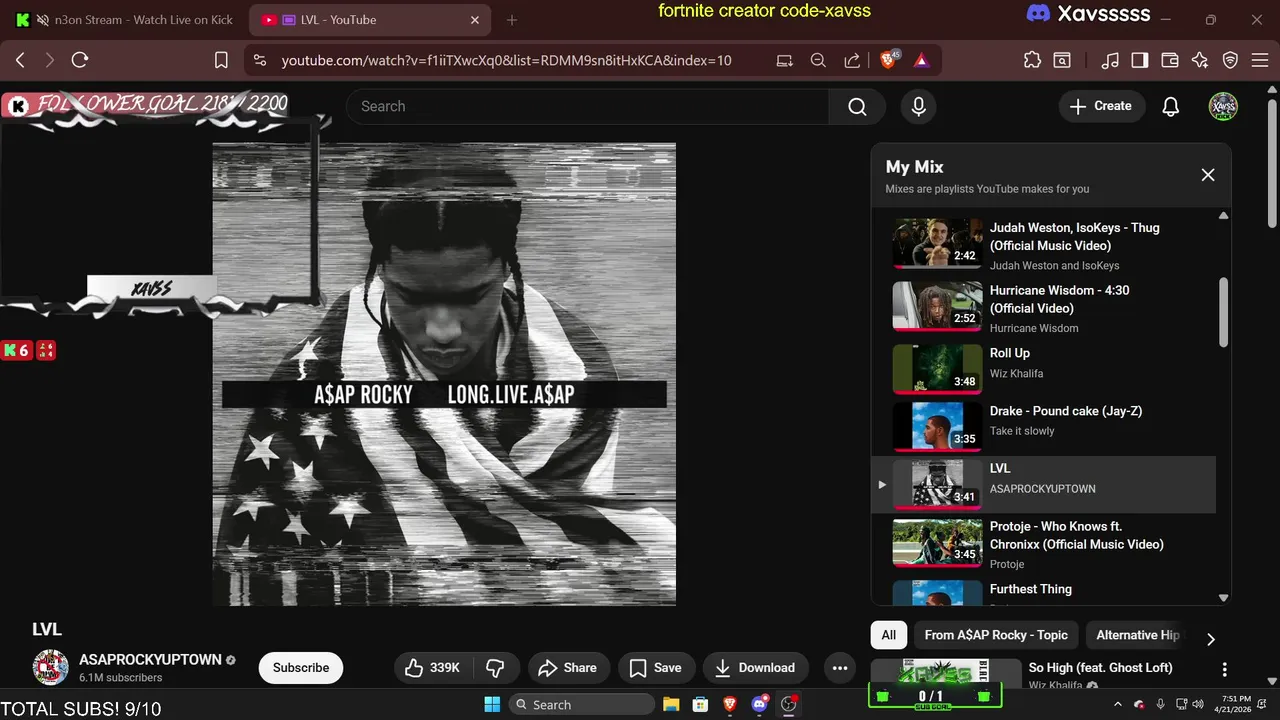Show more filter chips with right chevron
The image size is (1280, 720).
click(1210, 639)
